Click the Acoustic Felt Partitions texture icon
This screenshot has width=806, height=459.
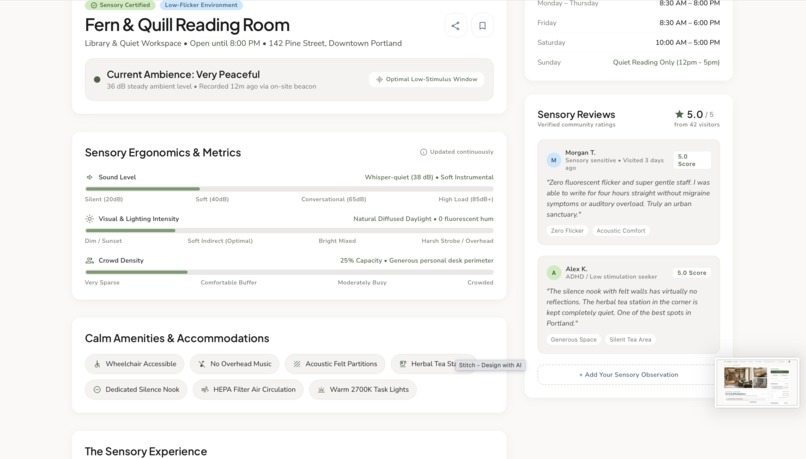tap(297, 364)
